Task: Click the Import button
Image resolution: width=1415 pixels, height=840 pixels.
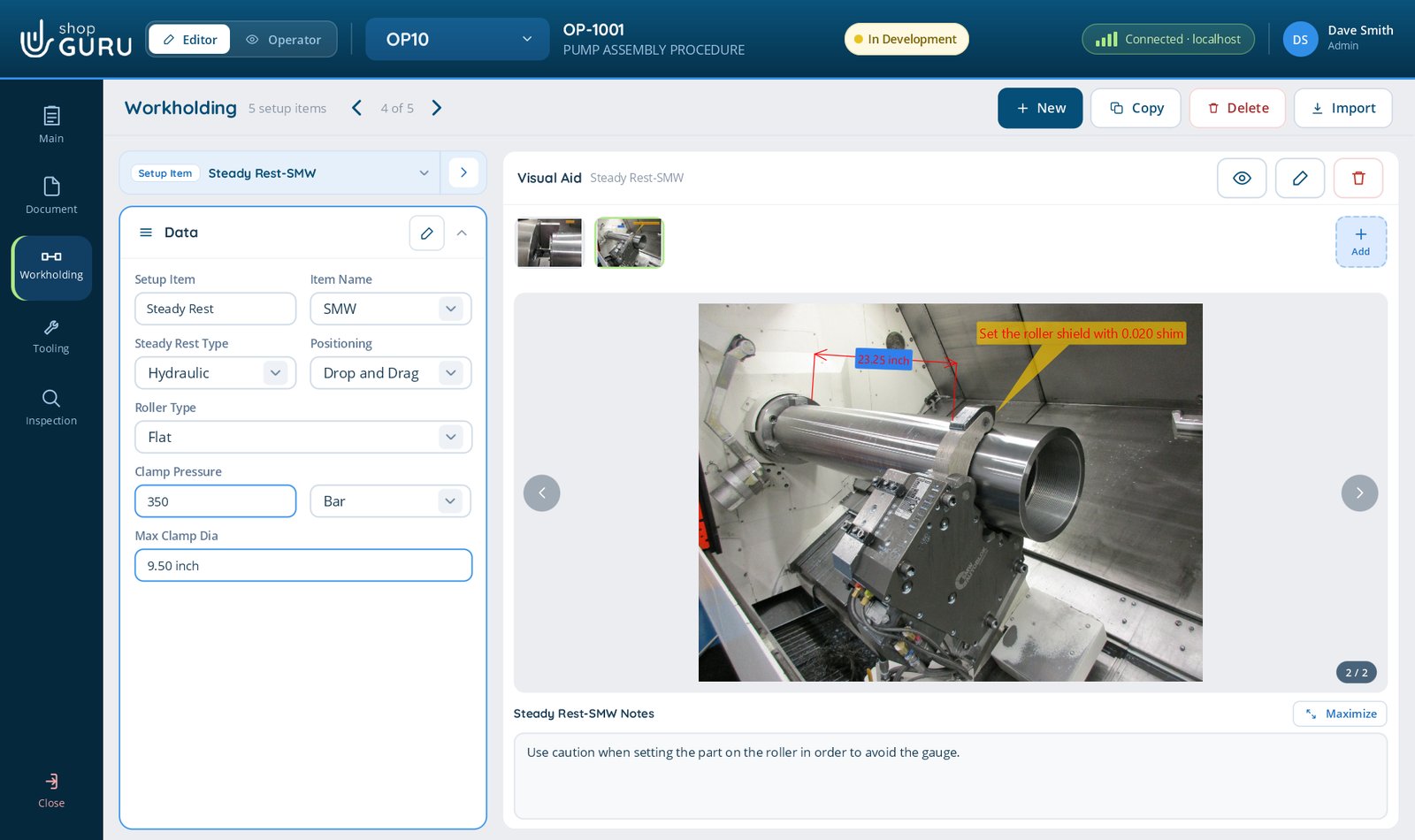Action: point(1342,108)
